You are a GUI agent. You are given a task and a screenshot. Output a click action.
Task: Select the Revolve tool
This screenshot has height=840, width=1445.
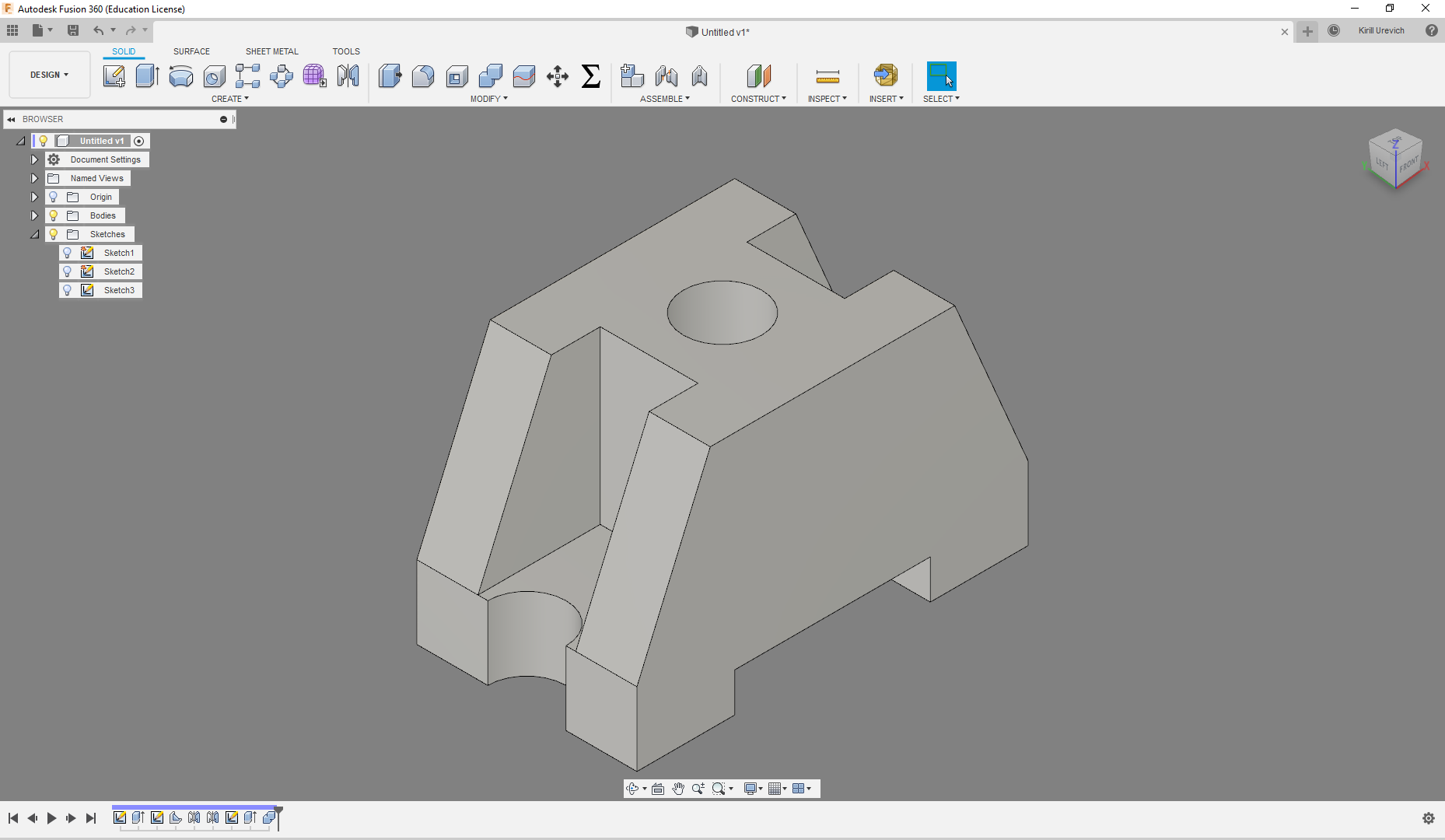click(180, 76)
